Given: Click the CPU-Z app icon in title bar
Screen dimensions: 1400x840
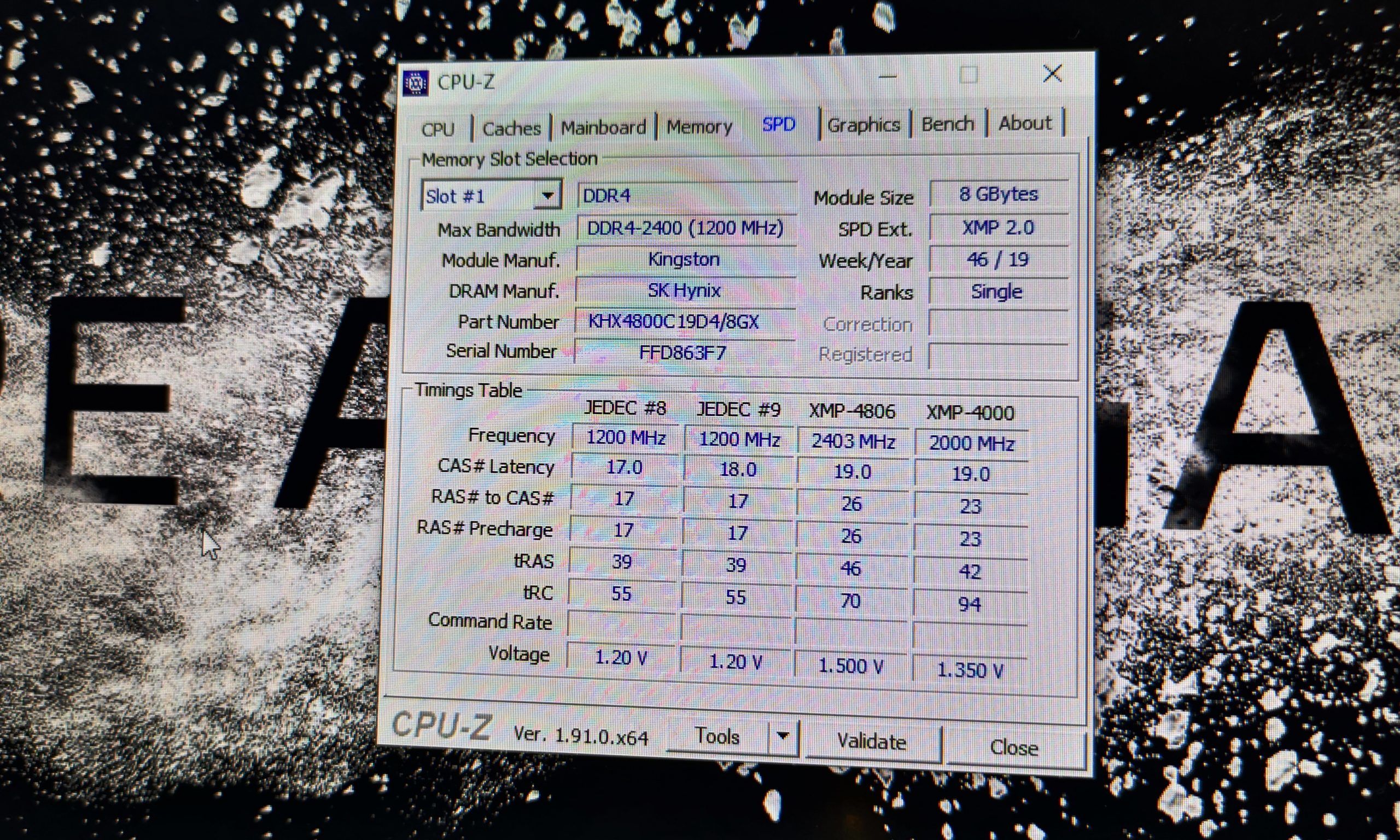Looking at the screenshot, I should 416,83.
